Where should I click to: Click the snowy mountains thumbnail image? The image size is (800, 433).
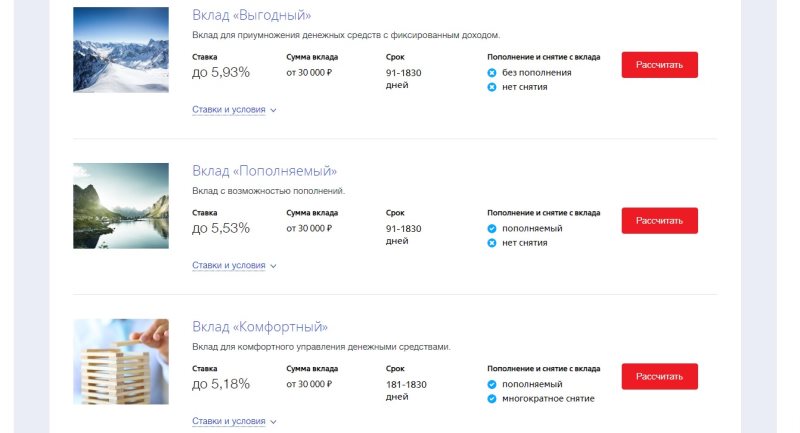121,49
